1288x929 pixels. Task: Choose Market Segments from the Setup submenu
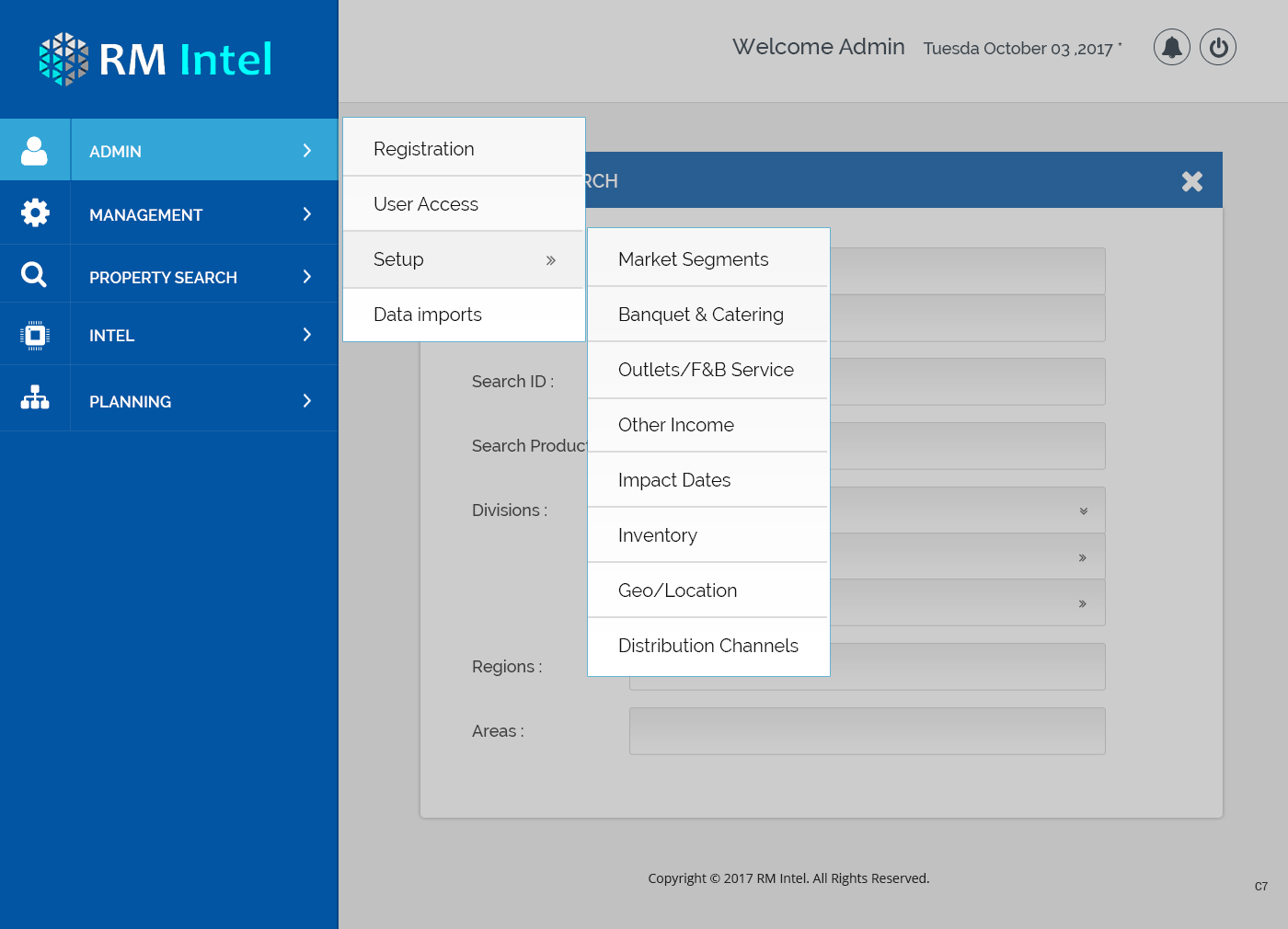click(694, 258)
